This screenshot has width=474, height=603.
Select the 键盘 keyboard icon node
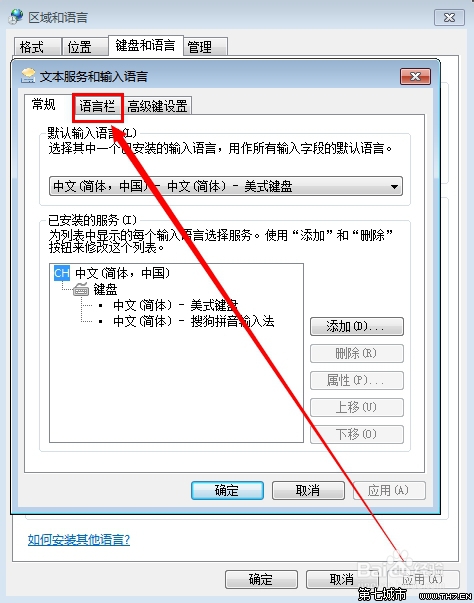[81, 290]
